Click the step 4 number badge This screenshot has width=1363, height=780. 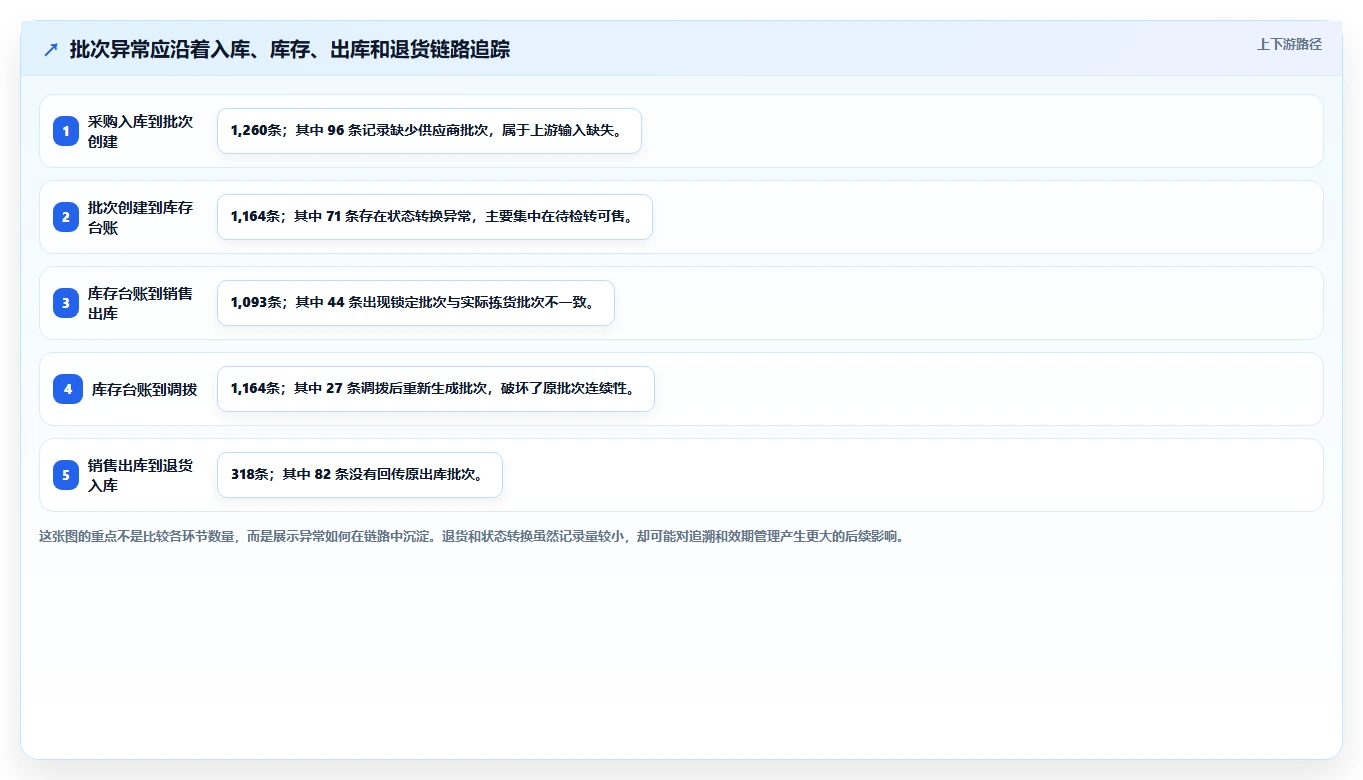point(68,389)
